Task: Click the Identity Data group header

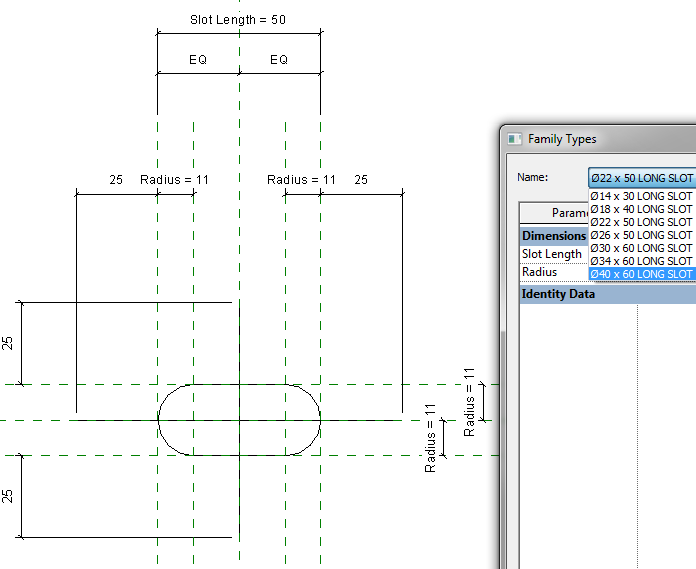Action: (x=608, y=294)
